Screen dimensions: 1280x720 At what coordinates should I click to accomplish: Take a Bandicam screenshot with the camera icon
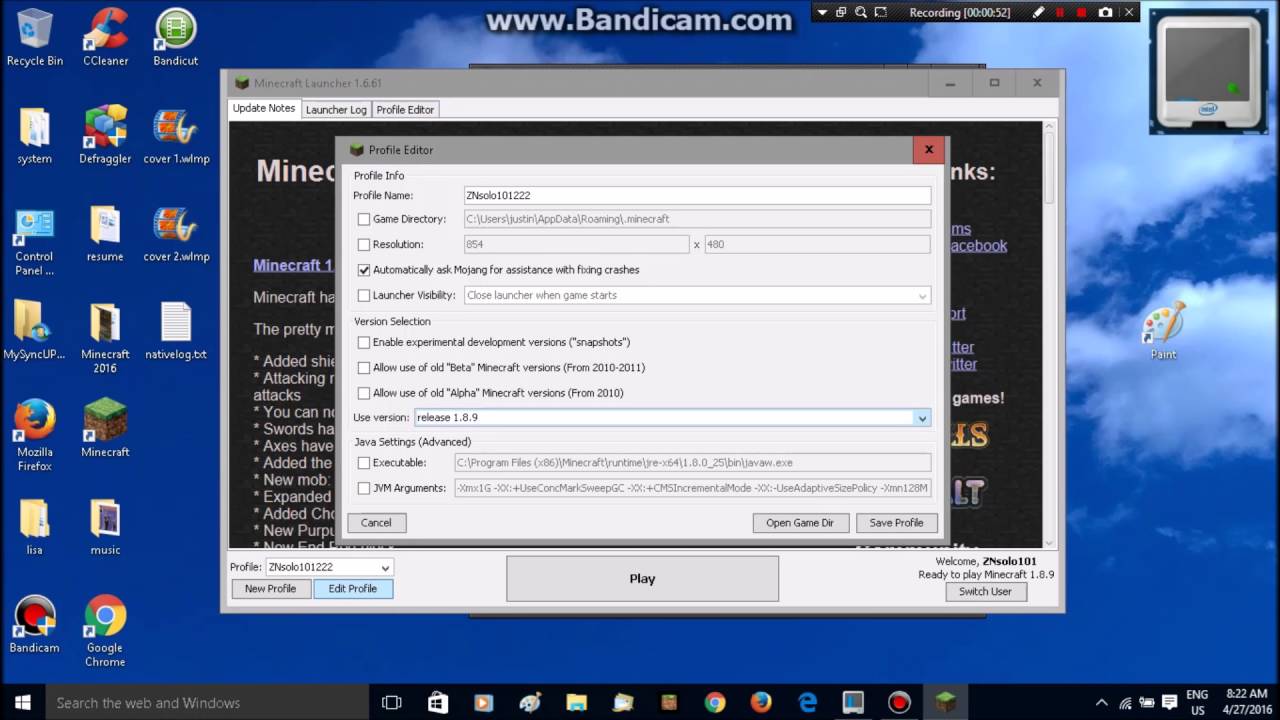point(1105,12)
